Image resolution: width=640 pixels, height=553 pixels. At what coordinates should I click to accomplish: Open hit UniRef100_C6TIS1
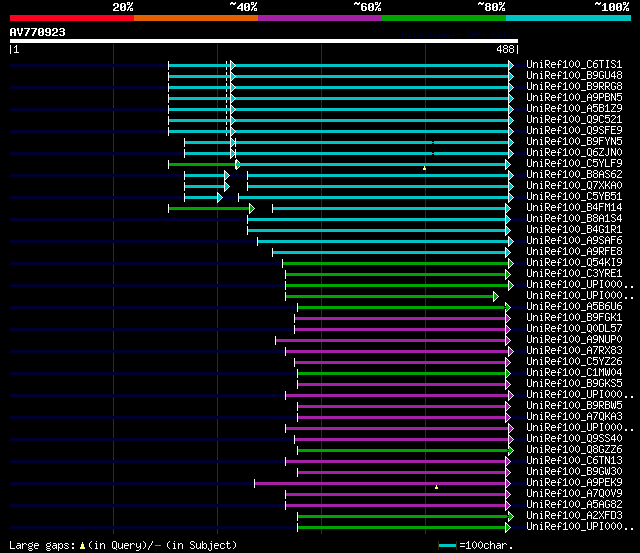[574, 64]
